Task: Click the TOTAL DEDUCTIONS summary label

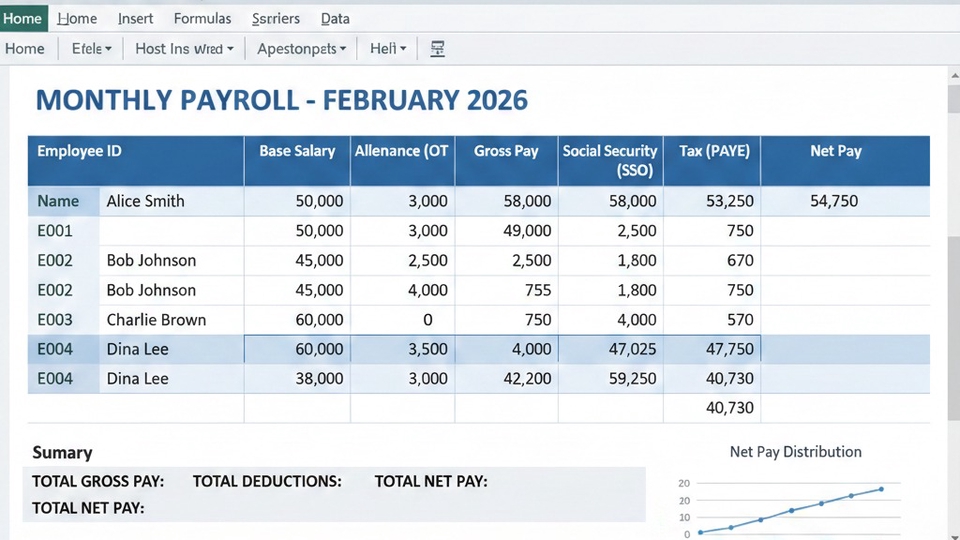Action: click(x=267, y=481)
